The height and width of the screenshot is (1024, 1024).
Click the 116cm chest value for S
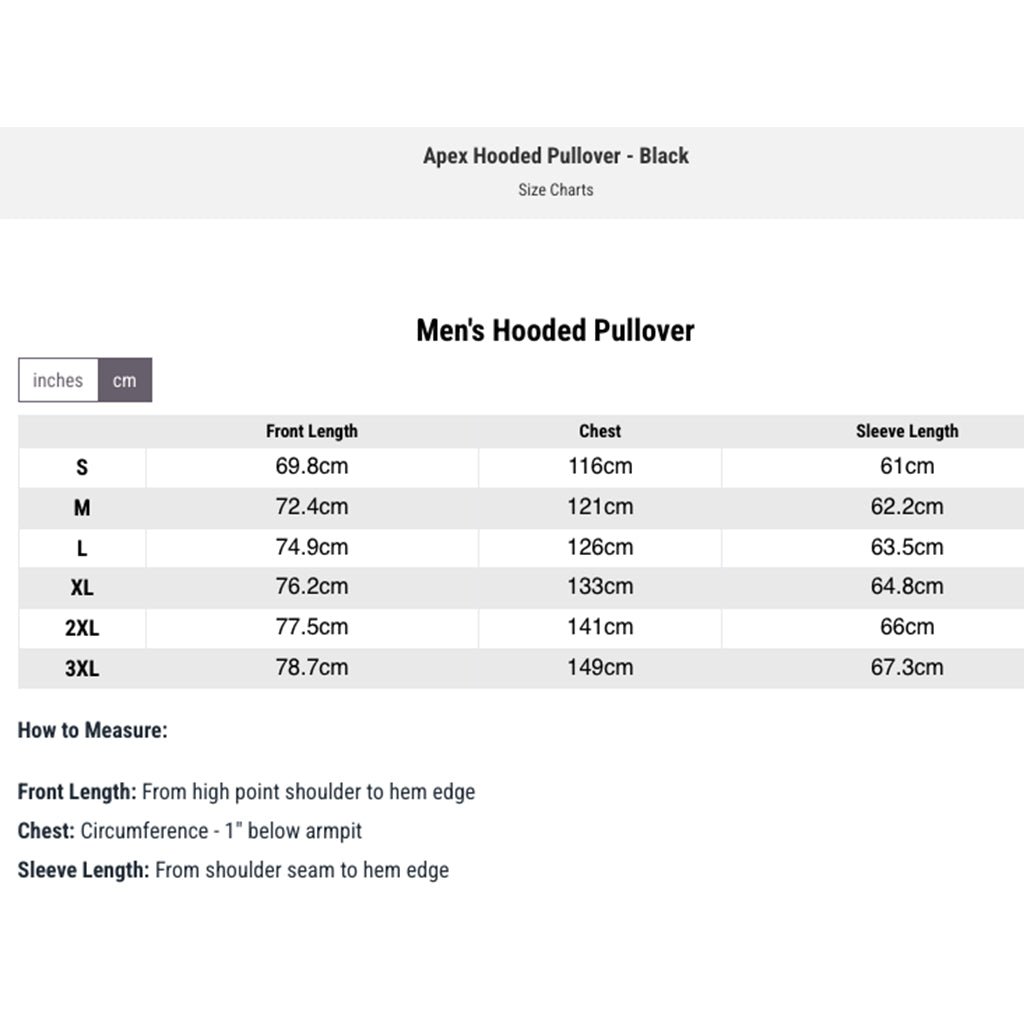pos(600,466)
